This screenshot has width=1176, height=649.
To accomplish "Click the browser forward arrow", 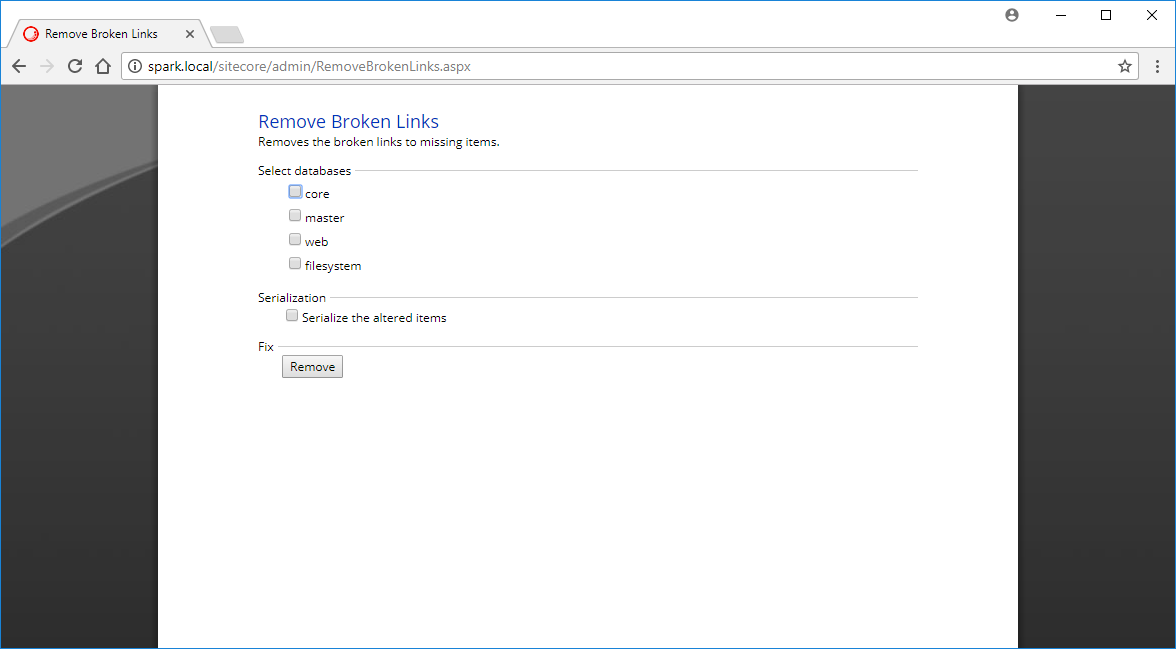I will point(47,66).
